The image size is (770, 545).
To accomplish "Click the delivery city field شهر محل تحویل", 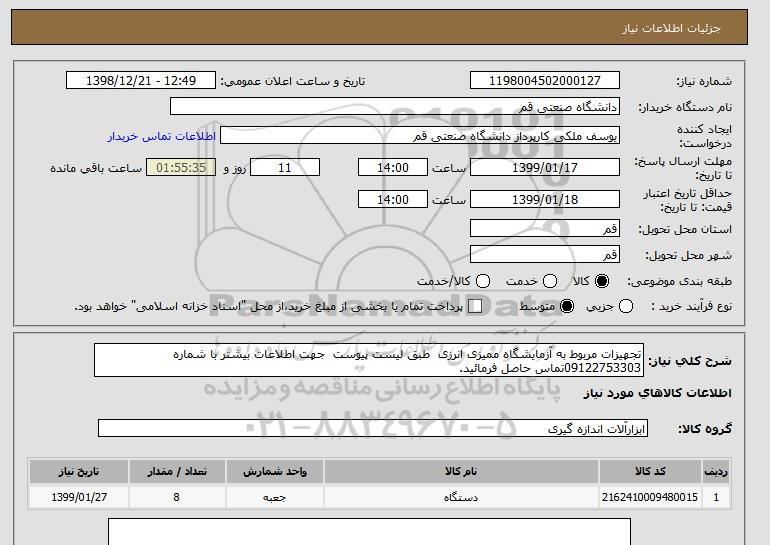I will [x=545, y=254].
